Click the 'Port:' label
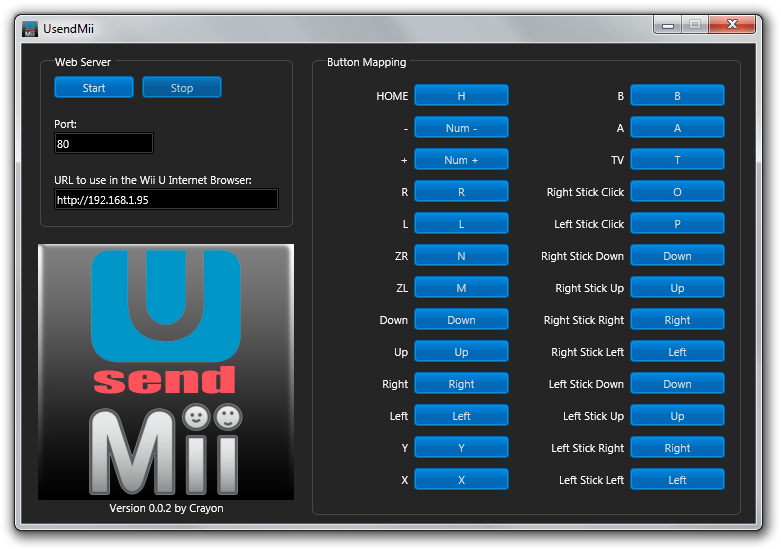Screen dimensions: 781x549 pos(65,124)
